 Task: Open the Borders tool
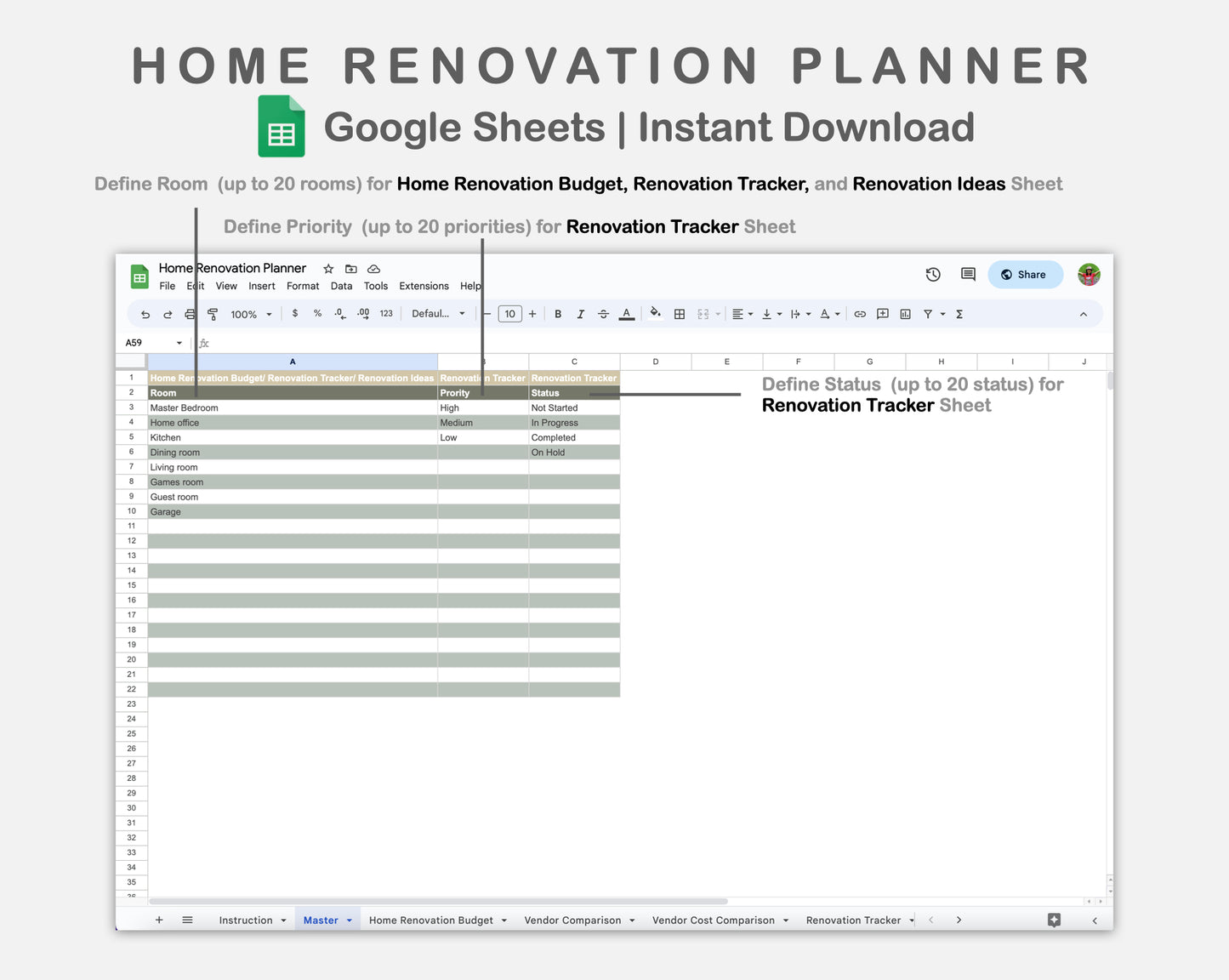(x=680, y=315)
